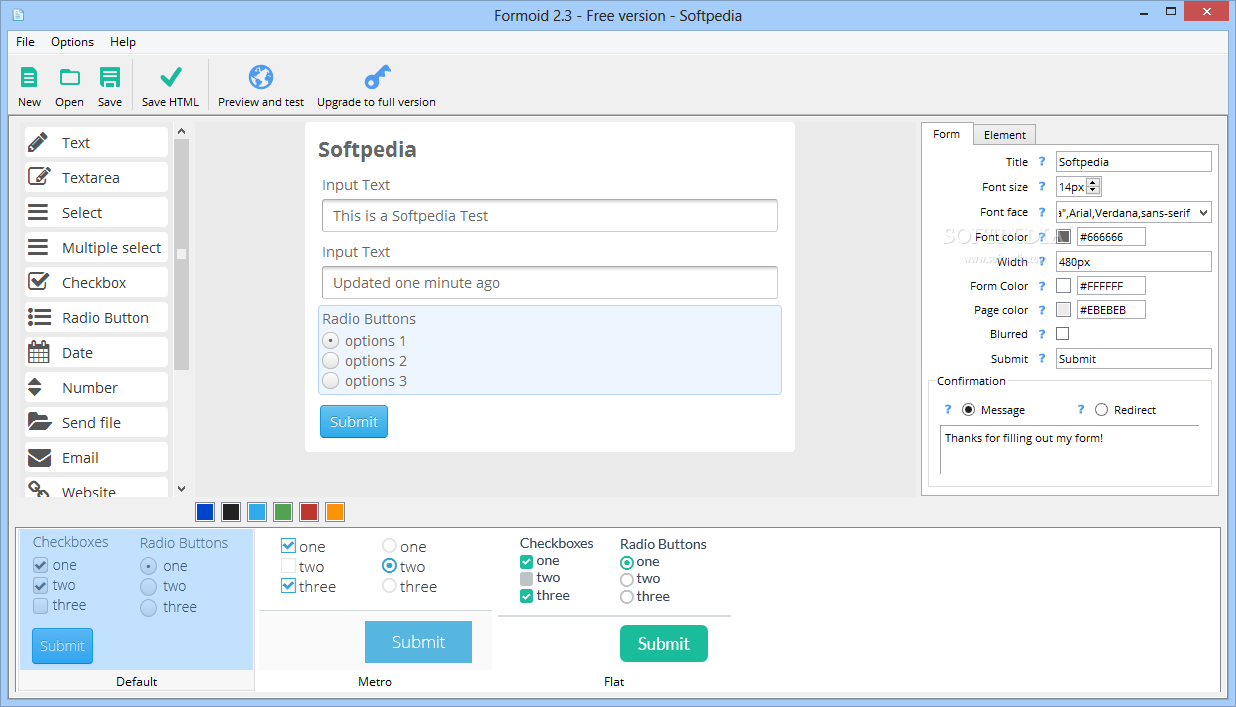Click the Submit button label input field
This screenshot has height=707, width=1236.
[1134, 359]
